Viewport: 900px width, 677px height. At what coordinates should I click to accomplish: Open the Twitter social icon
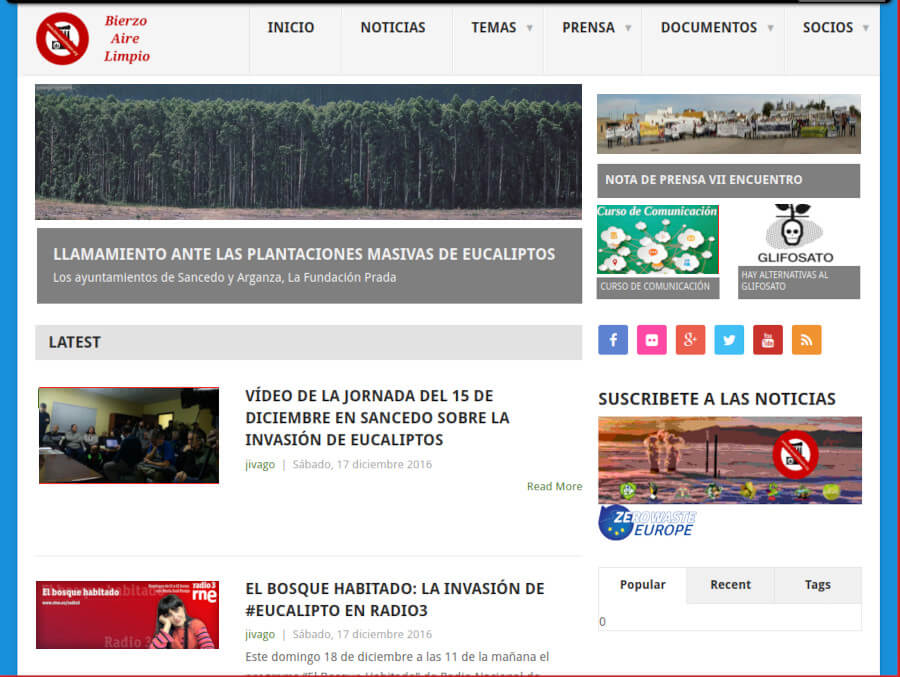pos(729,340)
